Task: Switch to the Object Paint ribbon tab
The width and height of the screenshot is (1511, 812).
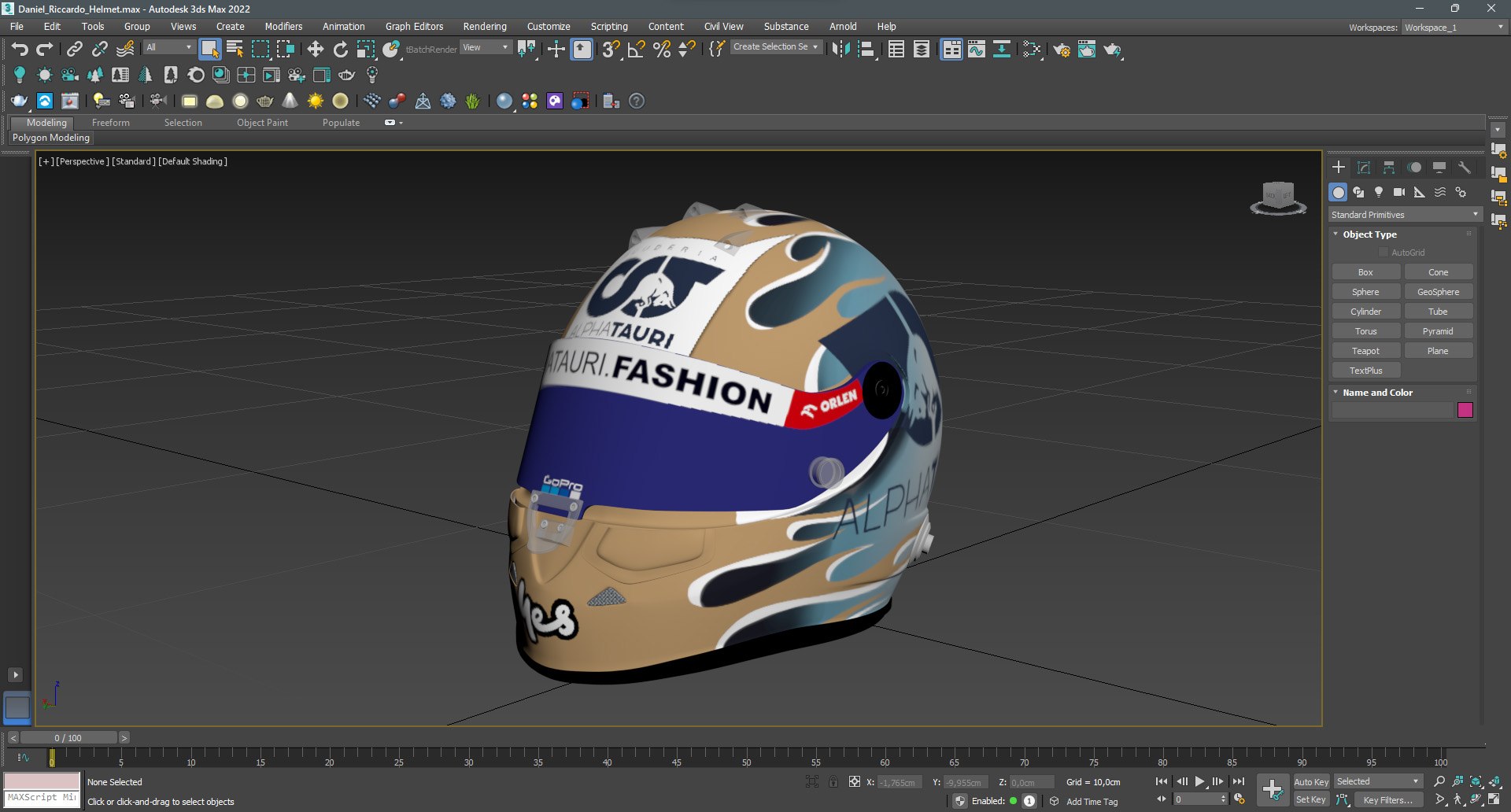Action: (x=262, y=123)
